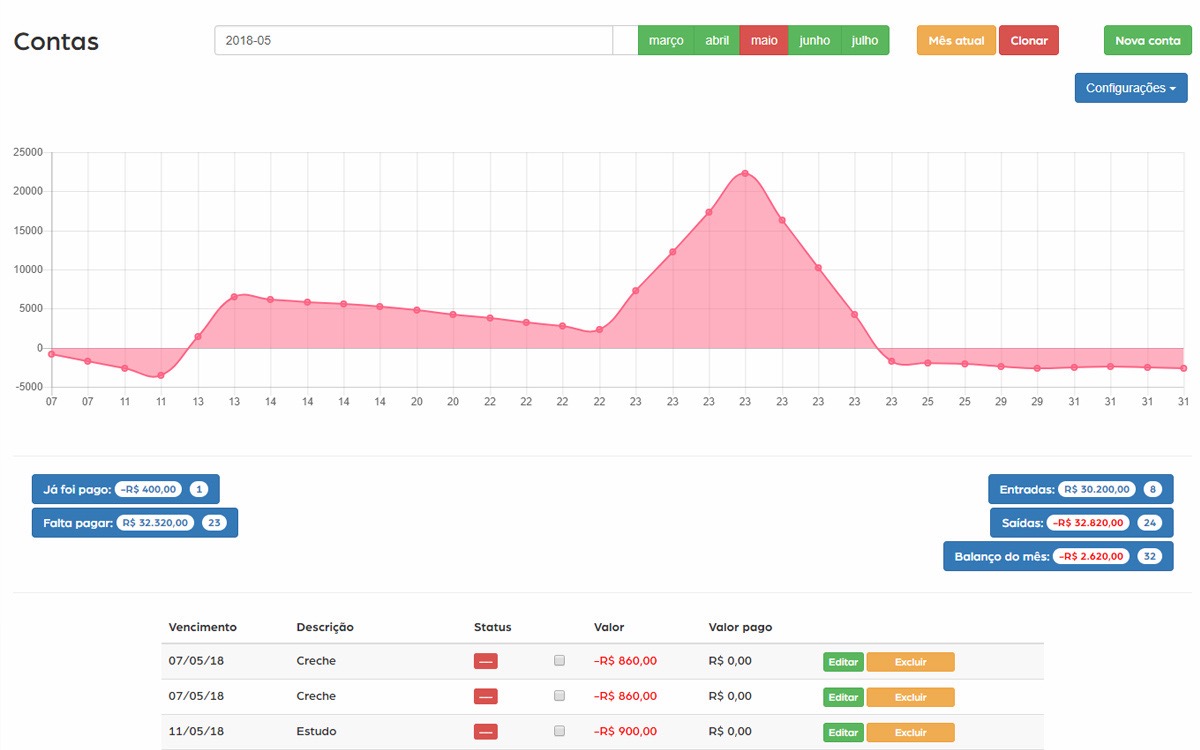Switch to the março month tab
The width and height of the screenshot is (1200, 750).
point(666,41)
